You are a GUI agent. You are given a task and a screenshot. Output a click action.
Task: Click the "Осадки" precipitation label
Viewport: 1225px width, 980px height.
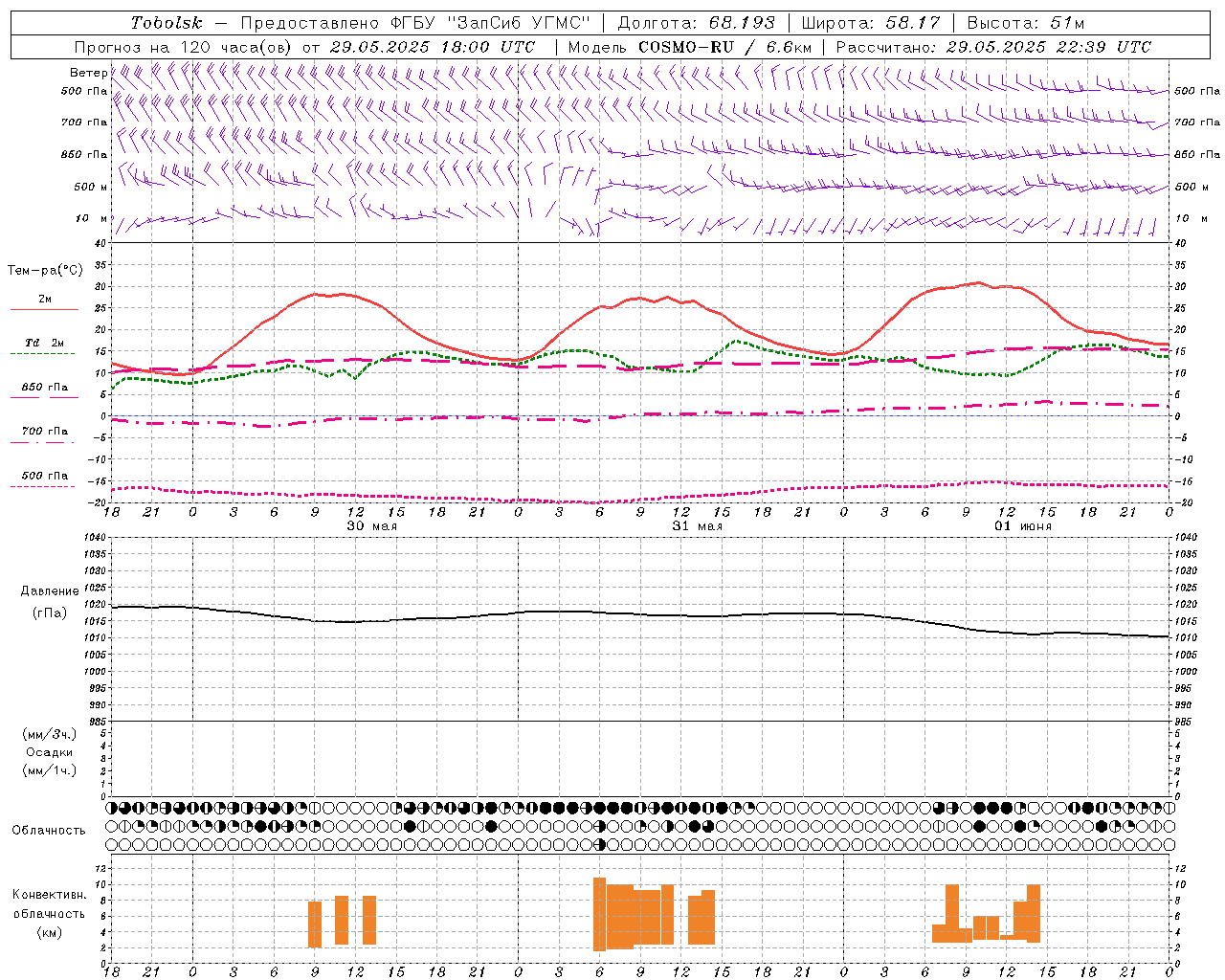point(50,752)
